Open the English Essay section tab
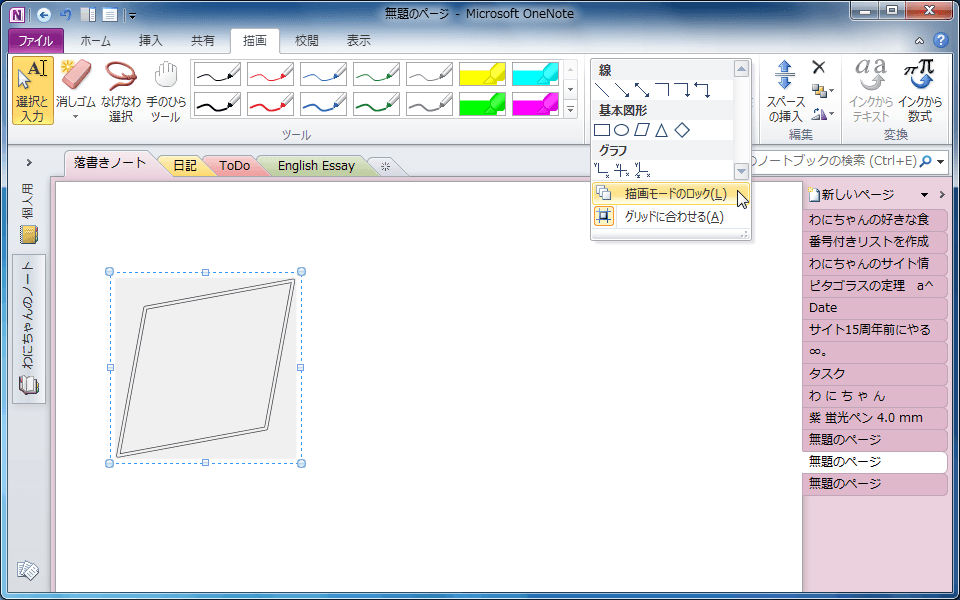 pos(316,166)
